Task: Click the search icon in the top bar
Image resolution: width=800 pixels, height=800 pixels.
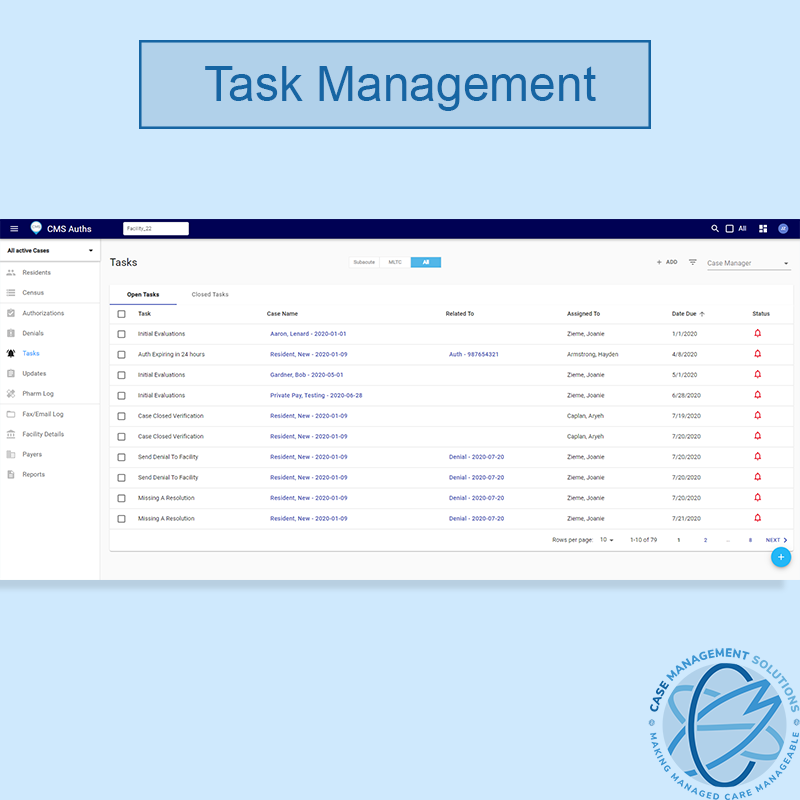Action: coord(713,228)
